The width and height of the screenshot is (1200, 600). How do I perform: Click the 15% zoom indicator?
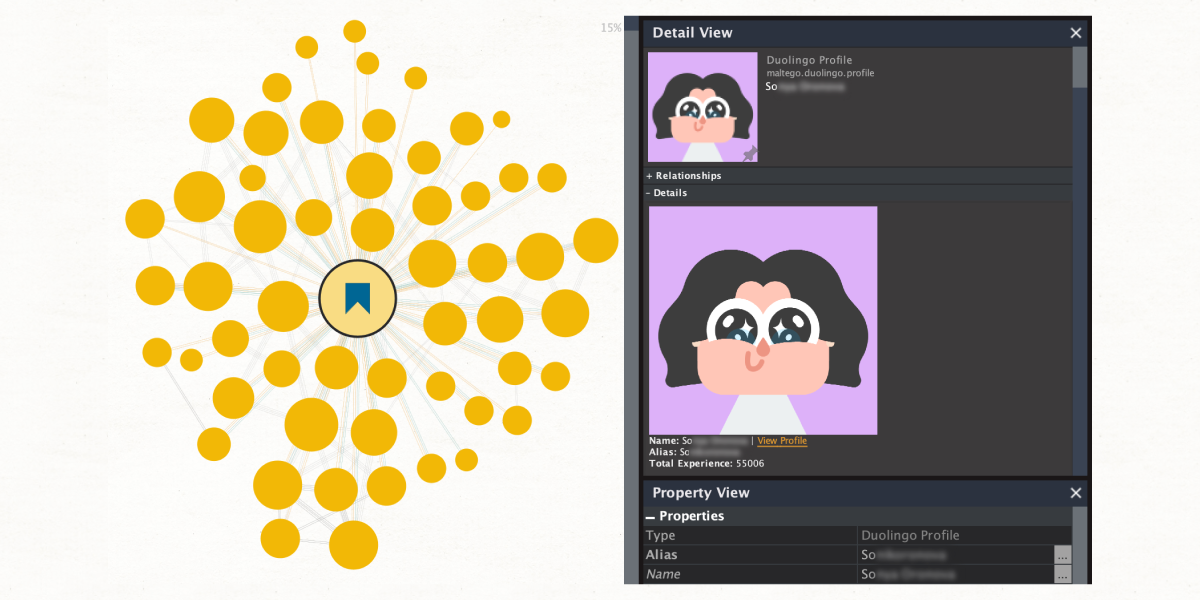pos(611,28)
